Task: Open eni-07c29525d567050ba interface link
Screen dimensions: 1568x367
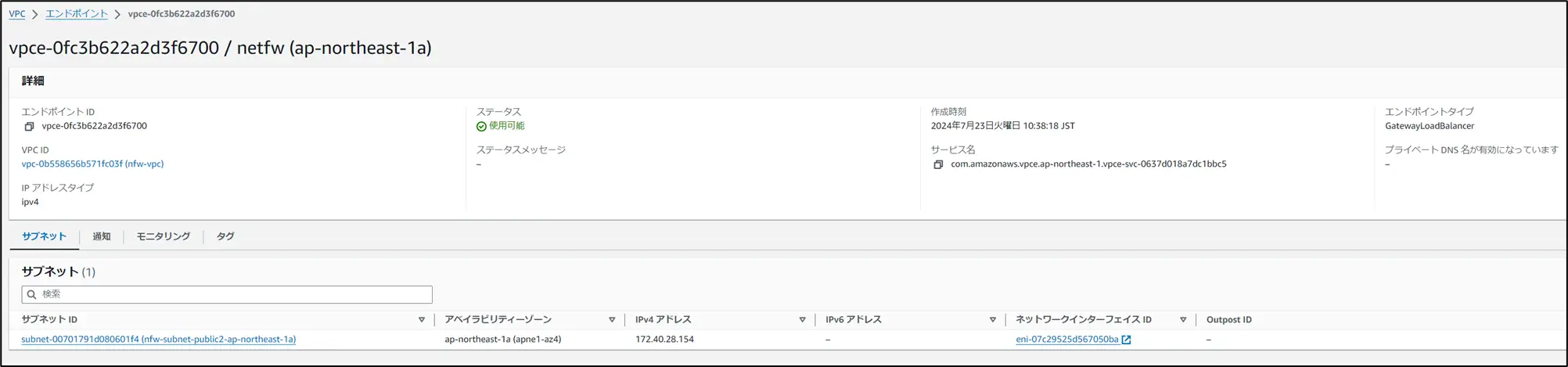Action: (x=1067, y=340)
